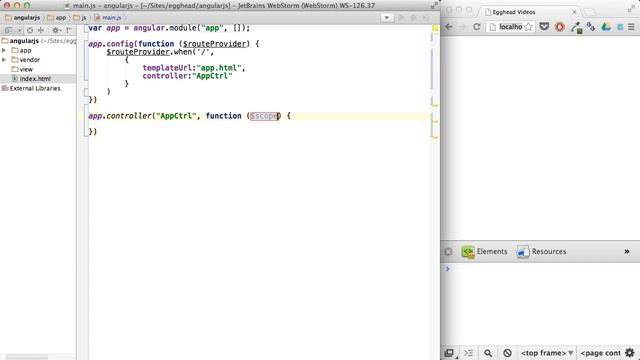
Task: Open the run configuration dropdown in WebStorm
Action: (387, 18)
